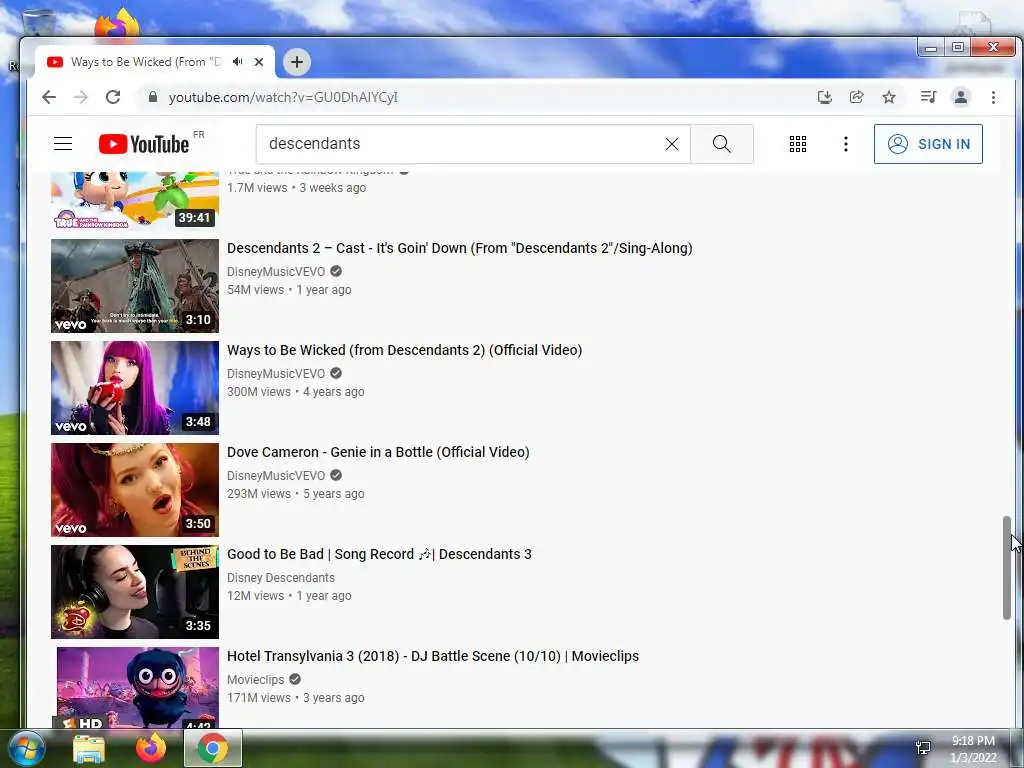Visit the Disney Descendants channel
The image size is (1024, 768).
coord(281,577)
